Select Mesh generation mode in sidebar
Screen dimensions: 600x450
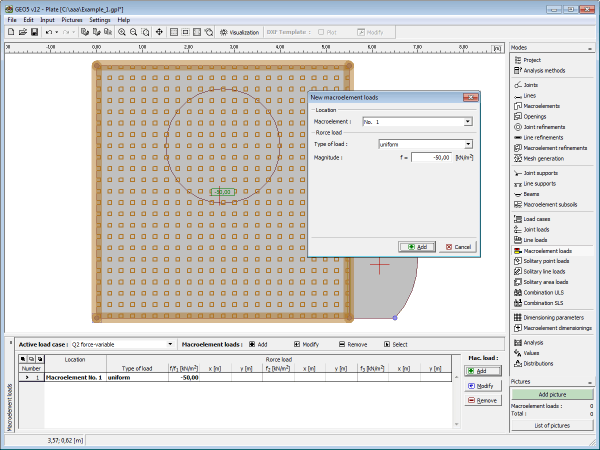(x=543, y=158)
